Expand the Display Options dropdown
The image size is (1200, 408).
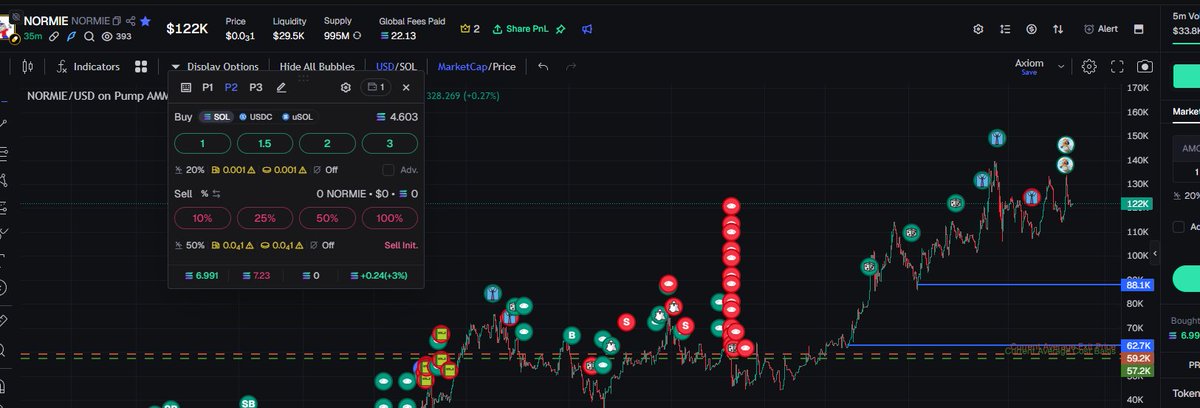[x=214, y=67]
